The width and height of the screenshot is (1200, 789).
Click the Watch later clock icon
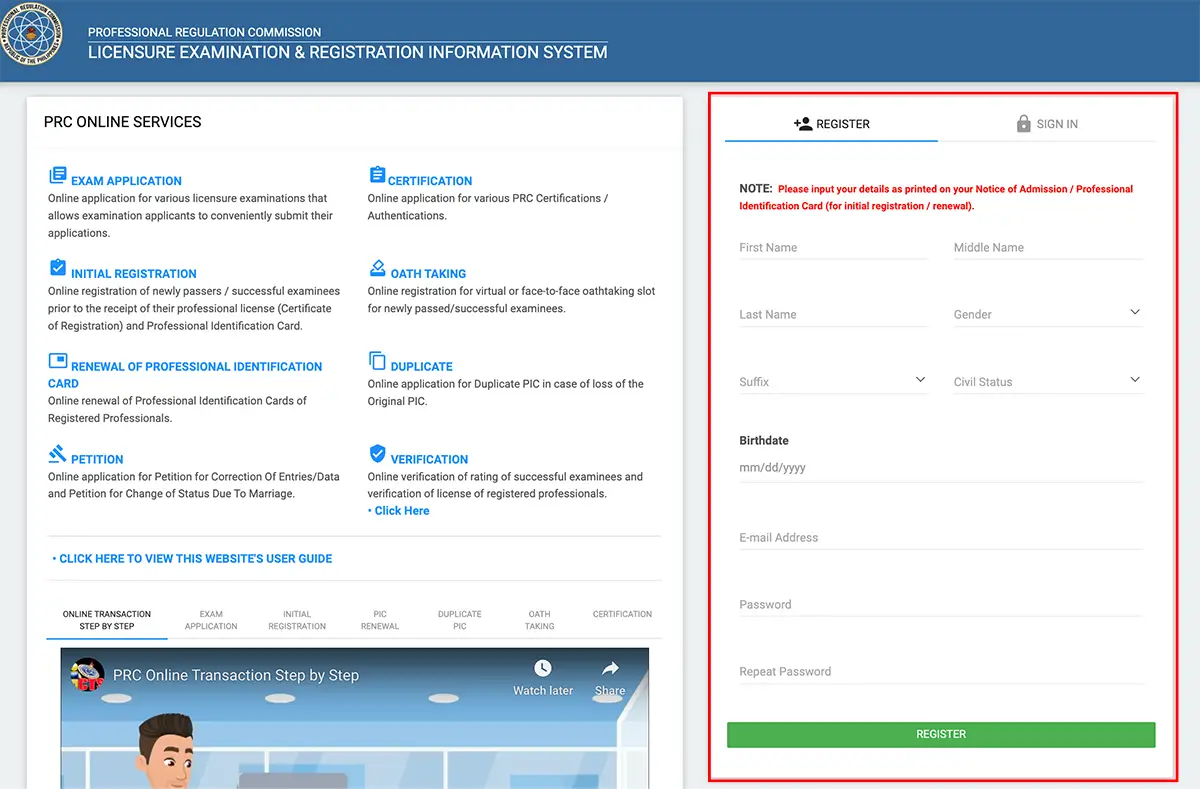click(543, 668)
